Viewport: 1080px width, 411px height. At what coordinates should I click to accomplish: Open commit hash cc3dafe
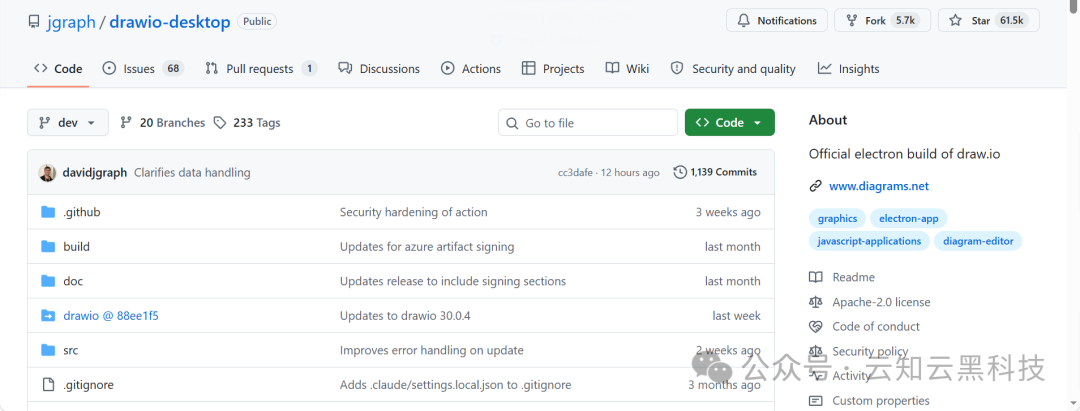(577, 172)
